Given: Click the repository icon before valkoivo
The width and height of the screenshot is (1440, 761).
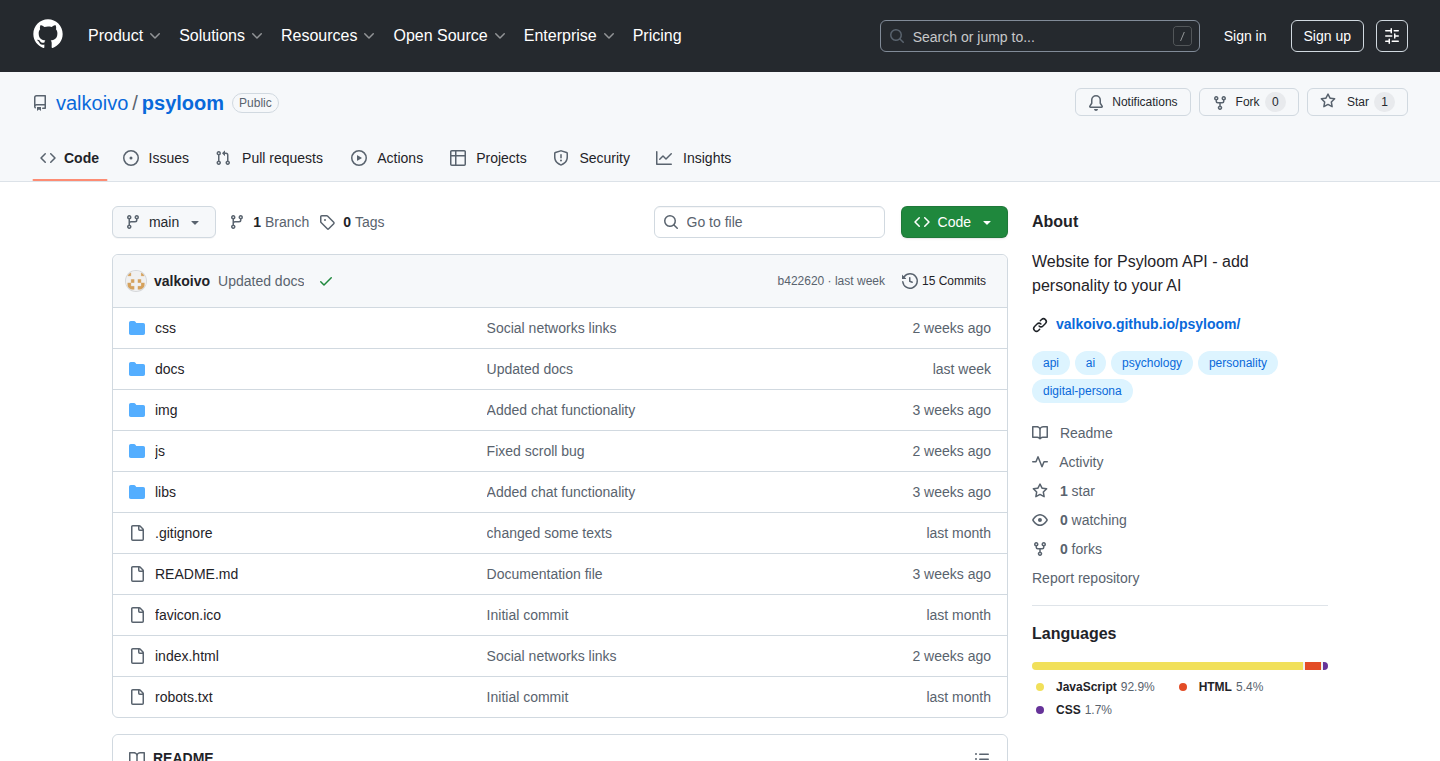Looking at the screenshot, I should coord(40,103).
